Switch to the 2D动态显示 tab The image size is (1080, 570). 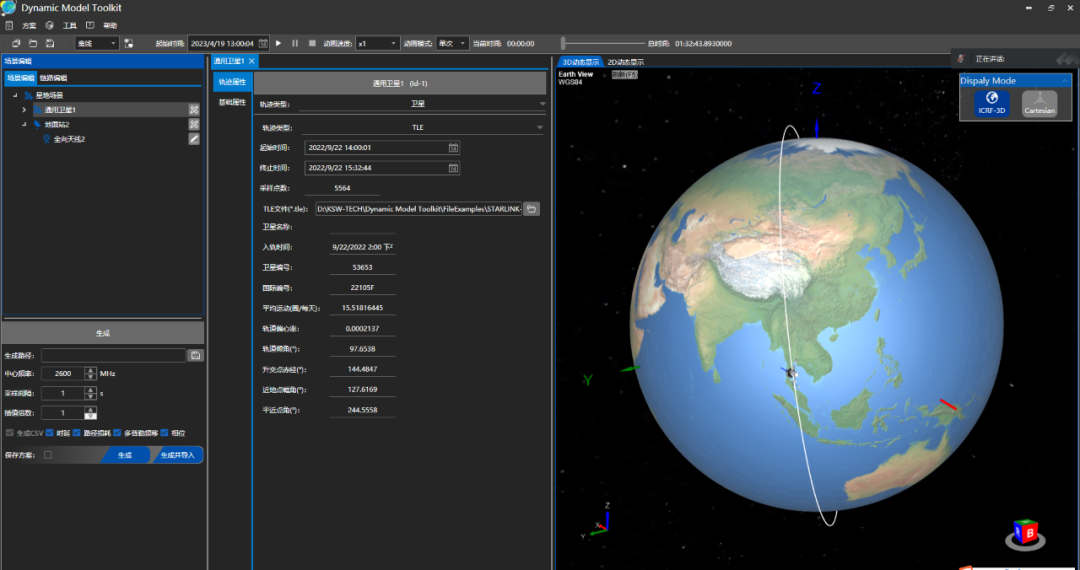(x=625, y=62)
